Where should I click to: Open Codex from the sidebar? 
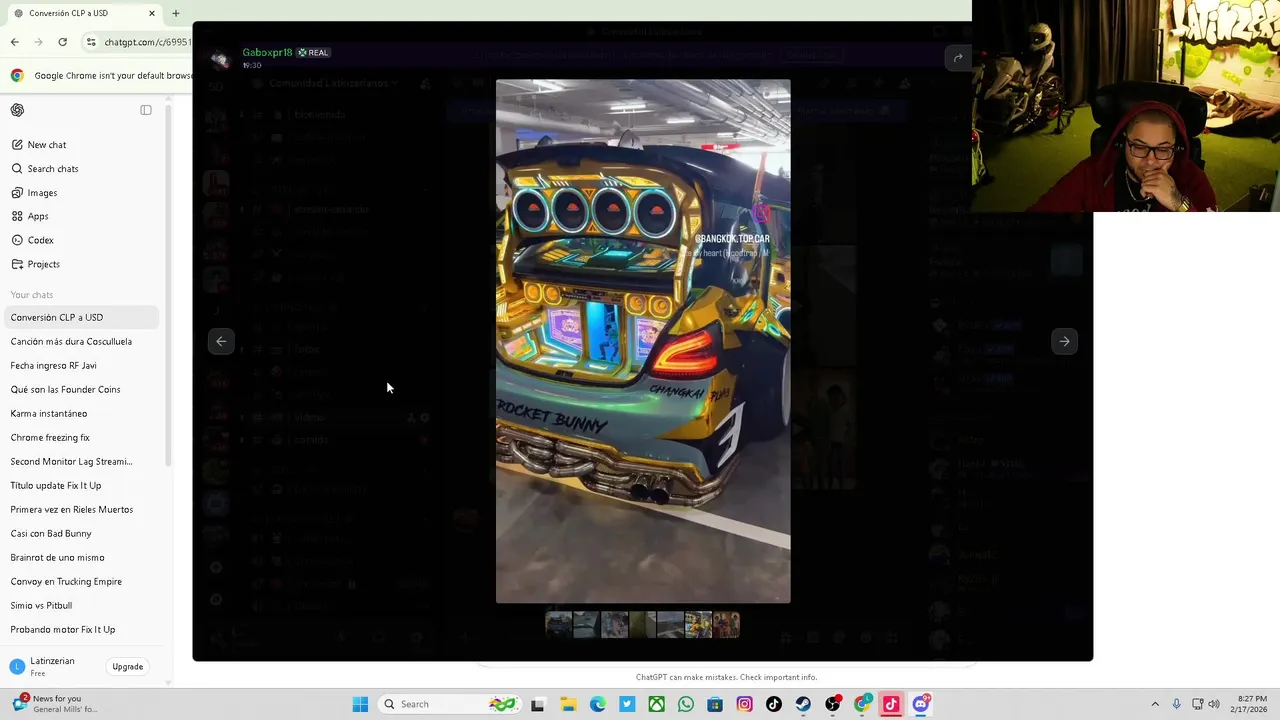[41, 240]
